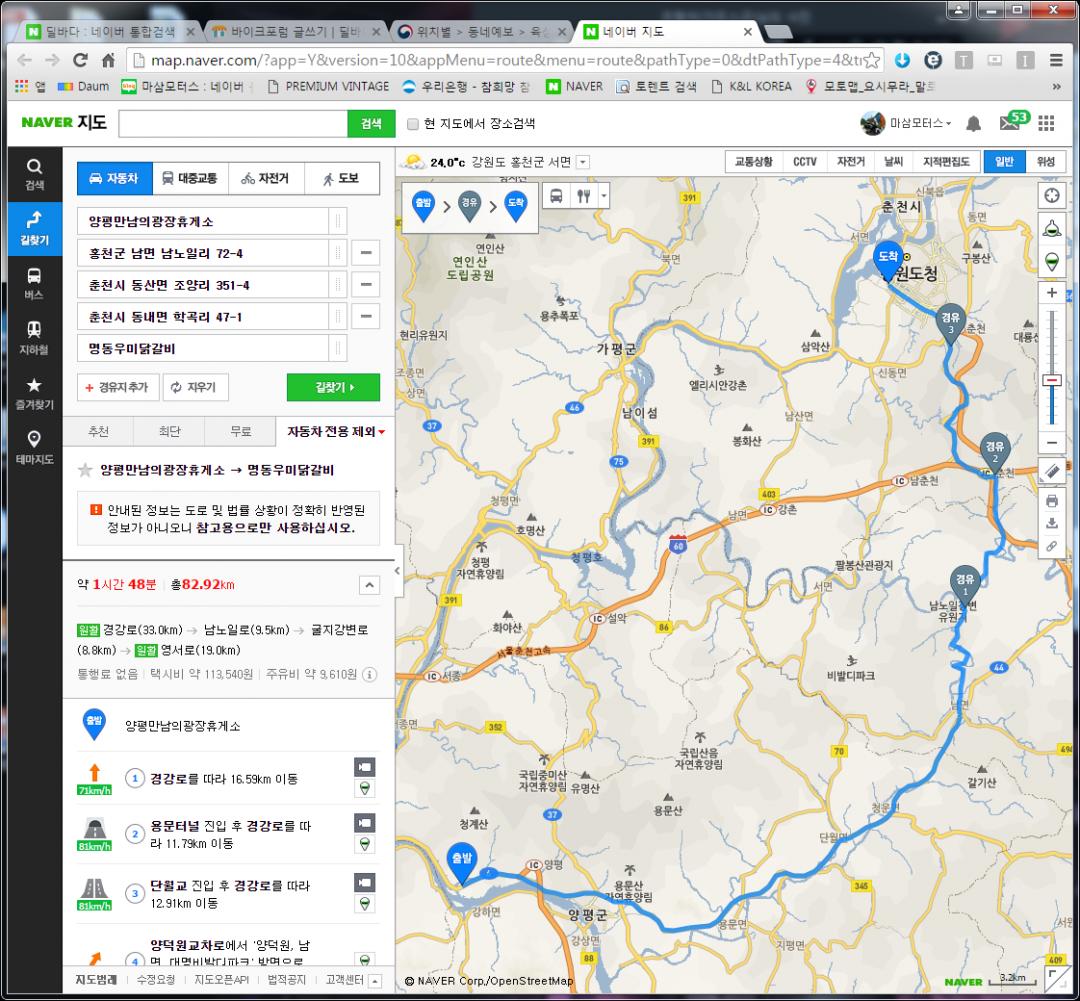Open the theme map sidebar icon
The height and width of the screenshot is (1001, 1080).
tap(34, 445)
